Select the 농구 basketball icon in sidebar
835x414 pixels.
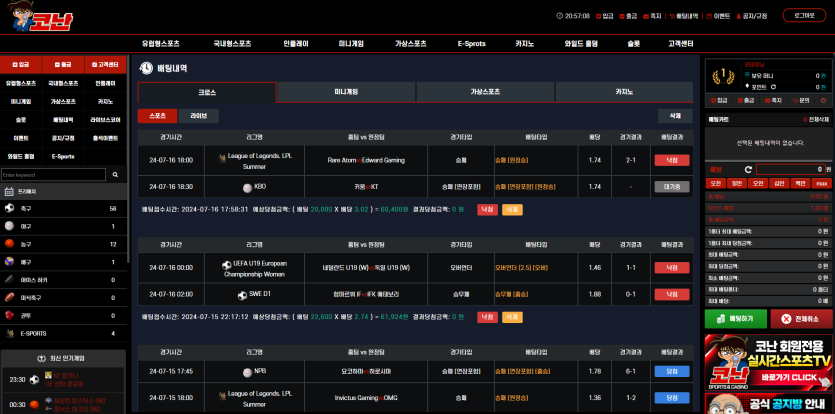pyautogui.click(x=9, y=244)
